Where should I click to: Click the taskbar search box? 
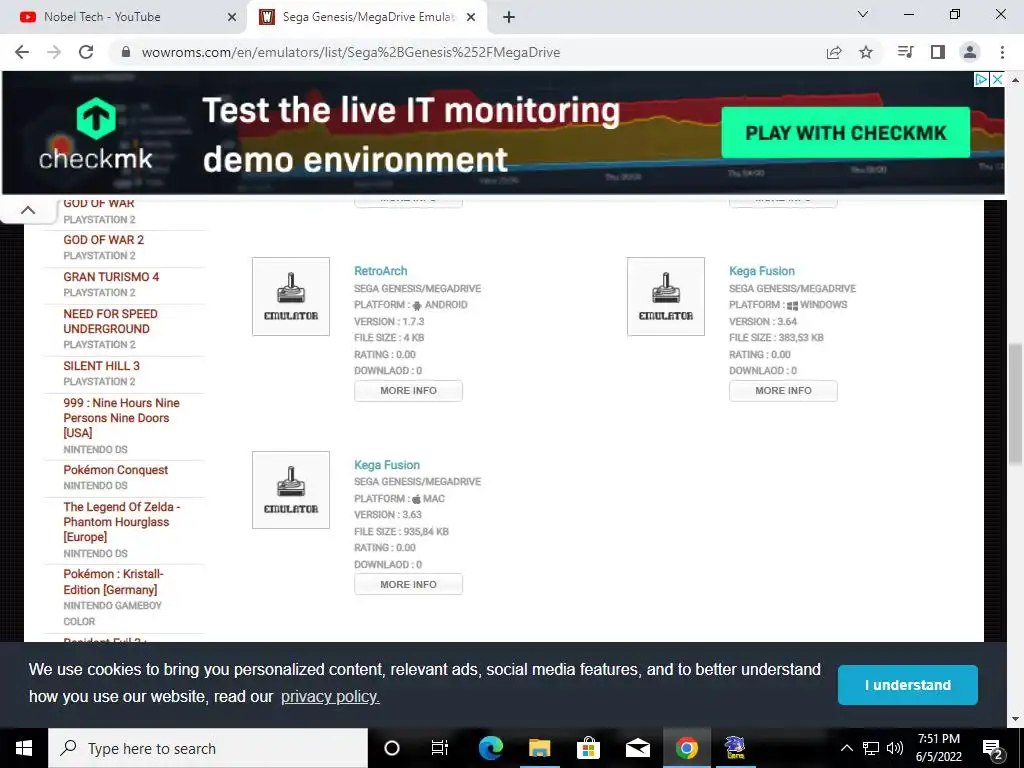point(208,748)
